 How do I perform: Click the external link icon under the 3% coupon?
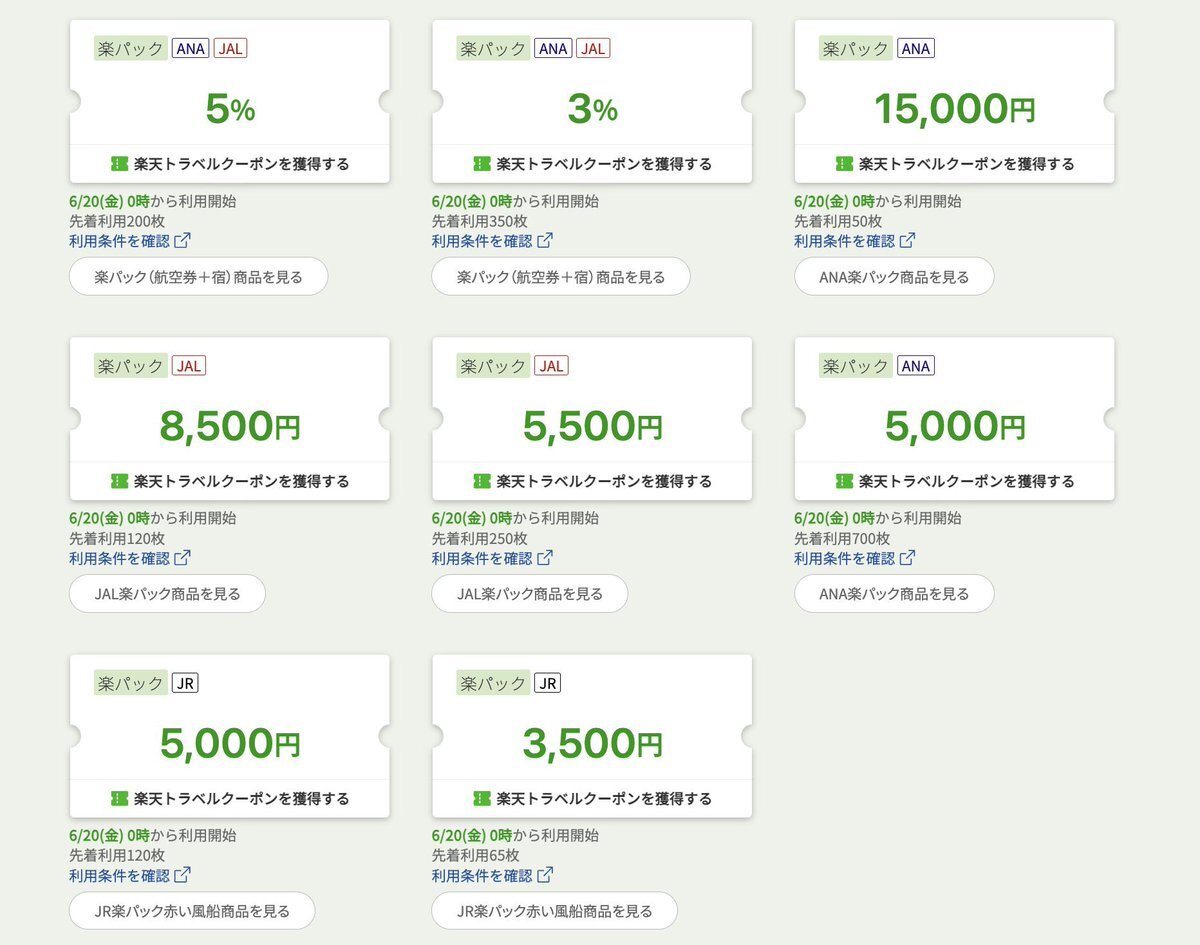point(545,241)
